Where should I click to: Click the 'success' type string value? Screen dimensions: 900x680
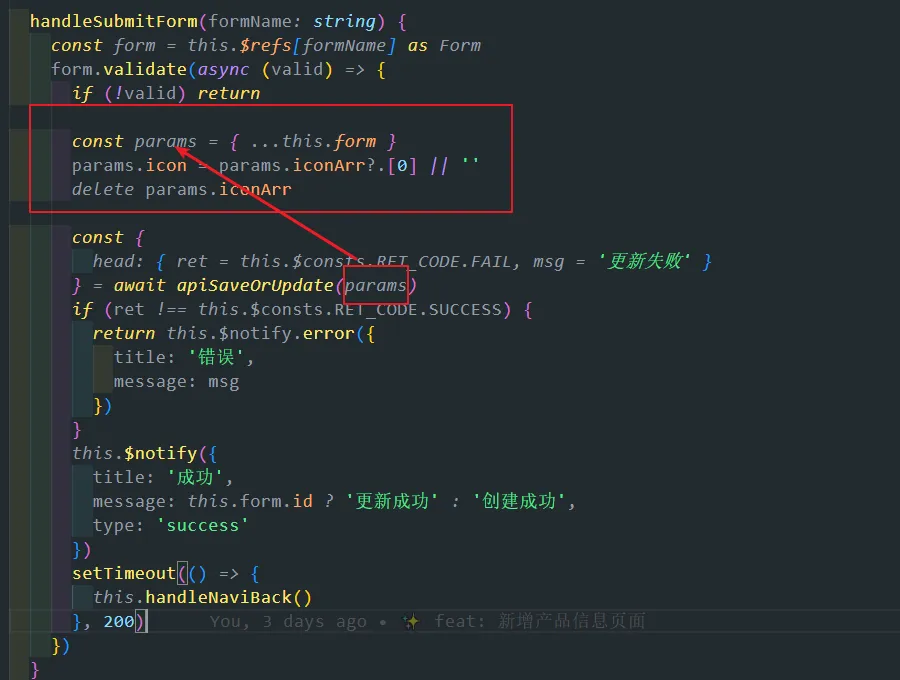coord(202,525)
